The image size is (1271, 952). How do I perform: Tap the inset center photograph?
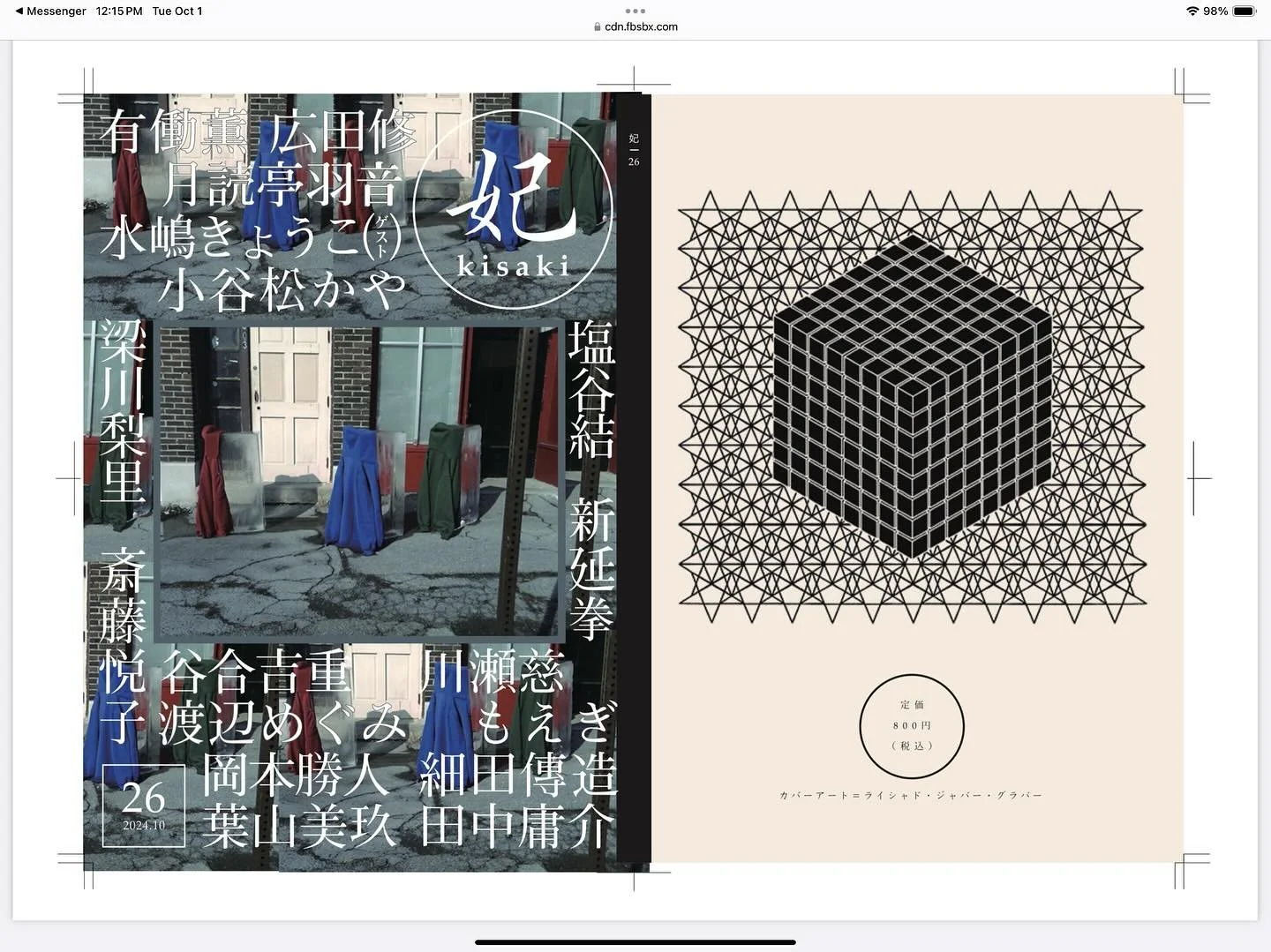pos(359,483)
